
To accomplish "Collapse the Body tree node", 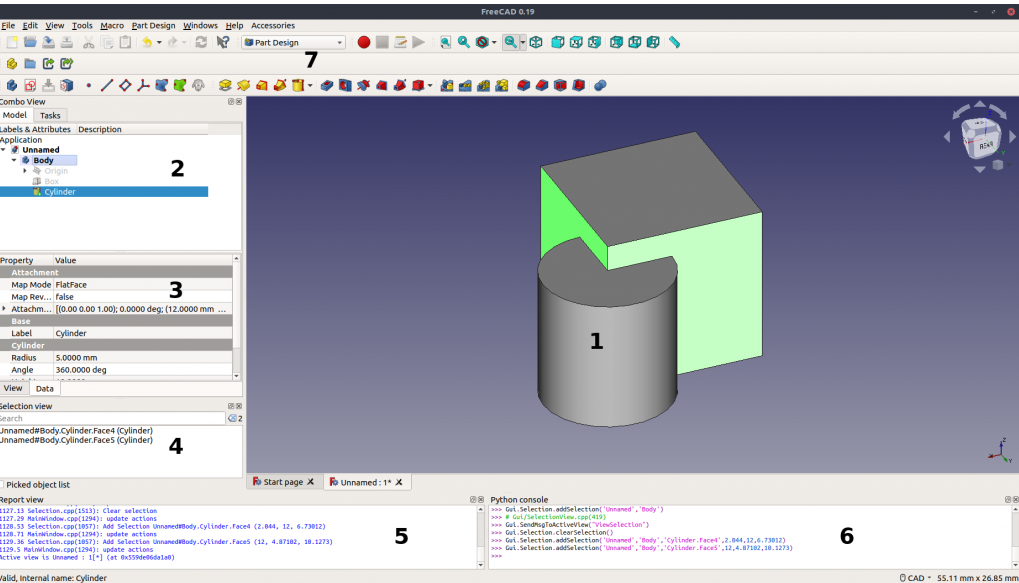I will [14, 160].
